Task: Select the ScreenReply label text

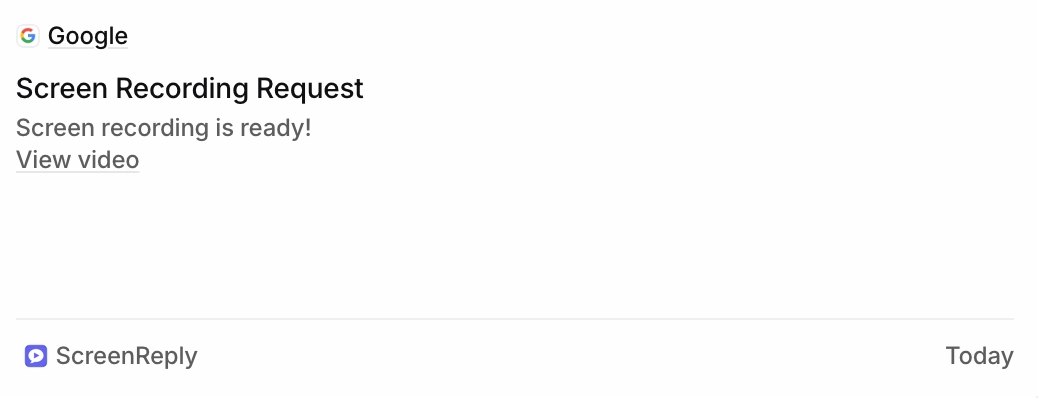Action: point(126,356)
